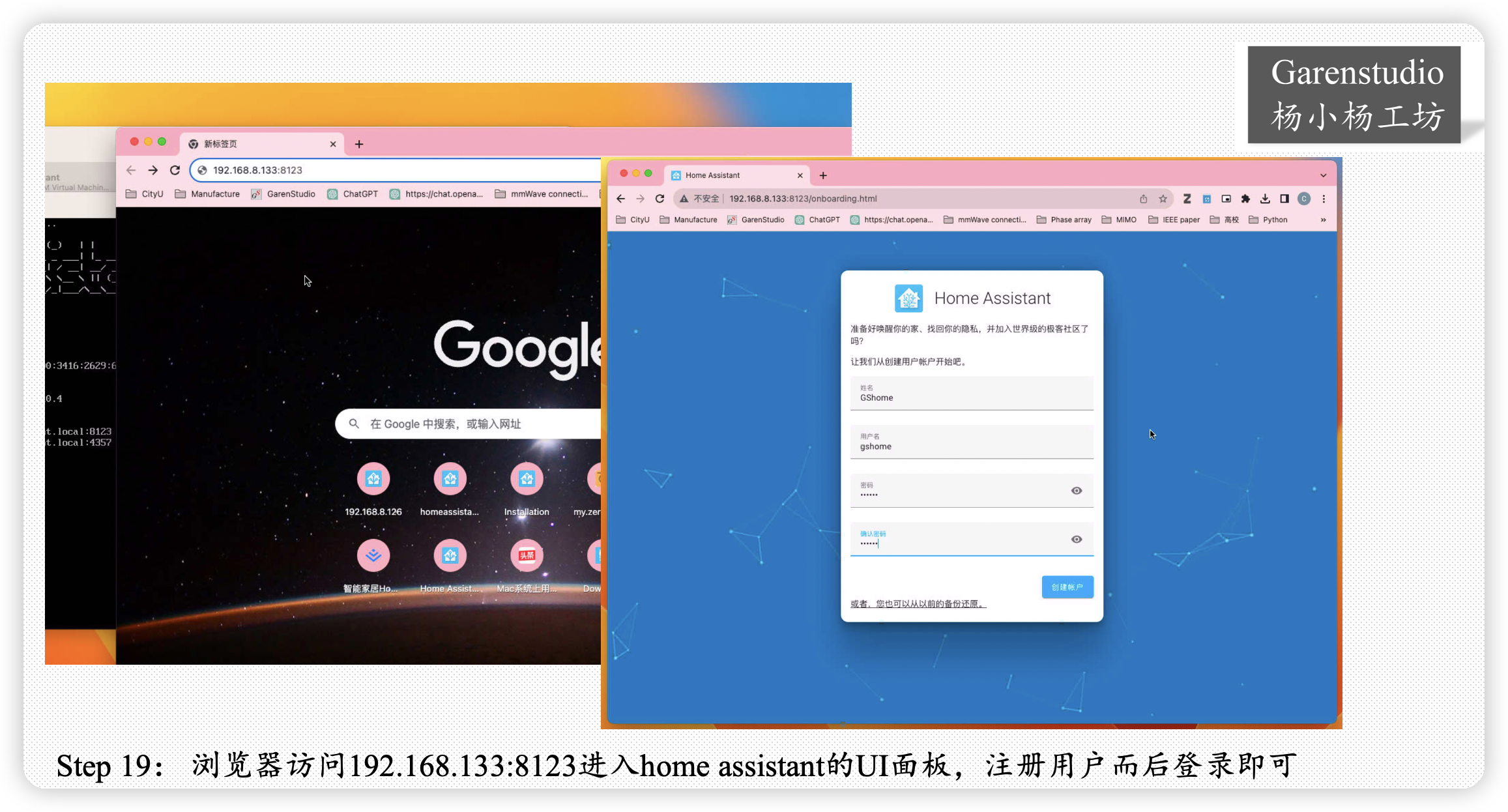Click the Home Assistant logo icon

pos(907,297)
